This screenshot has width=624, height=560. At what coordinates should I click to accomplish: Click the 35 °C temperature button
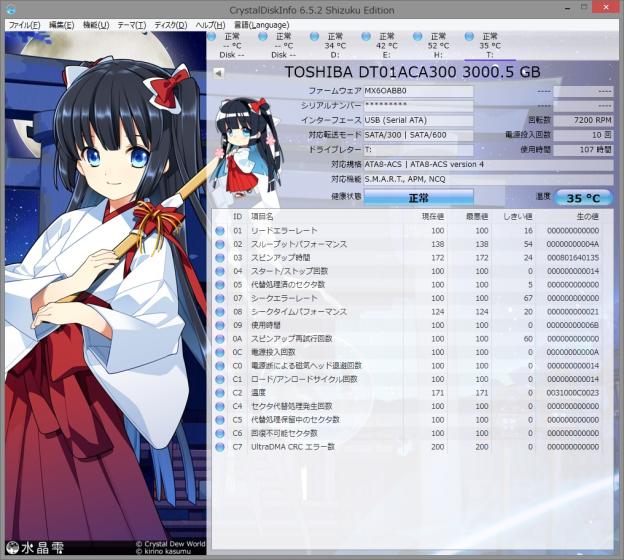click(583, 198)
